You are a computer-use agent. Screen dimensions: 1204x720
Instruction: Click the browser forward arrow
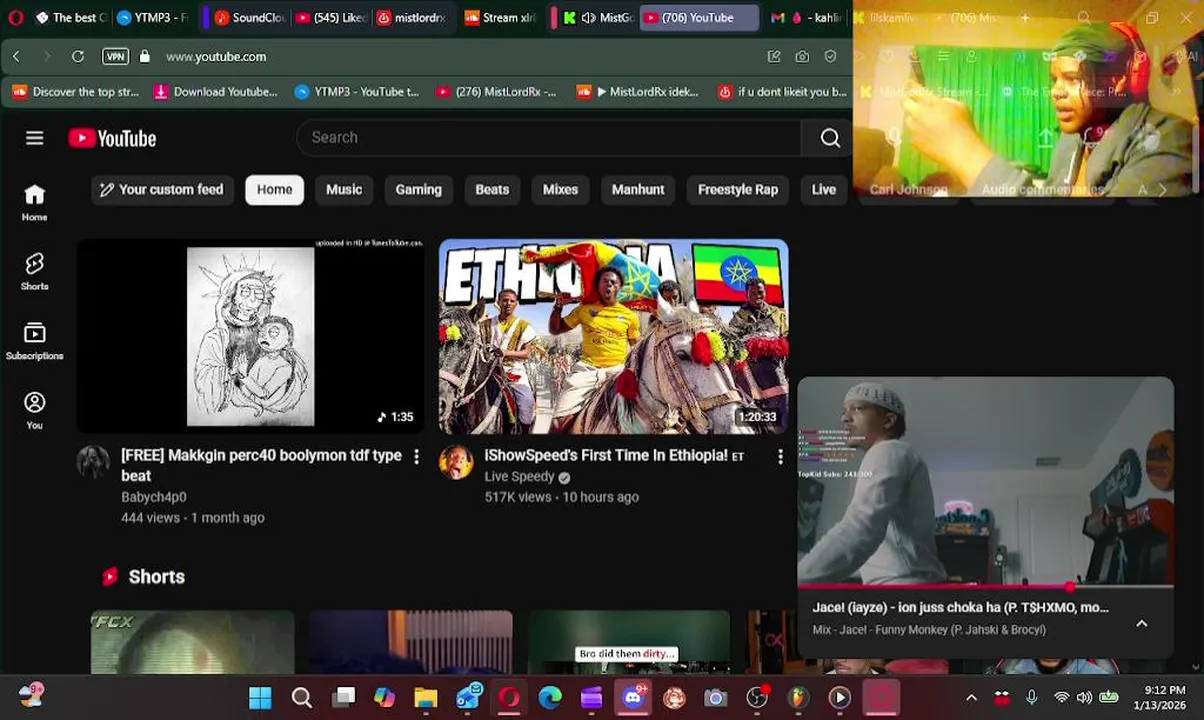(46, 57)
